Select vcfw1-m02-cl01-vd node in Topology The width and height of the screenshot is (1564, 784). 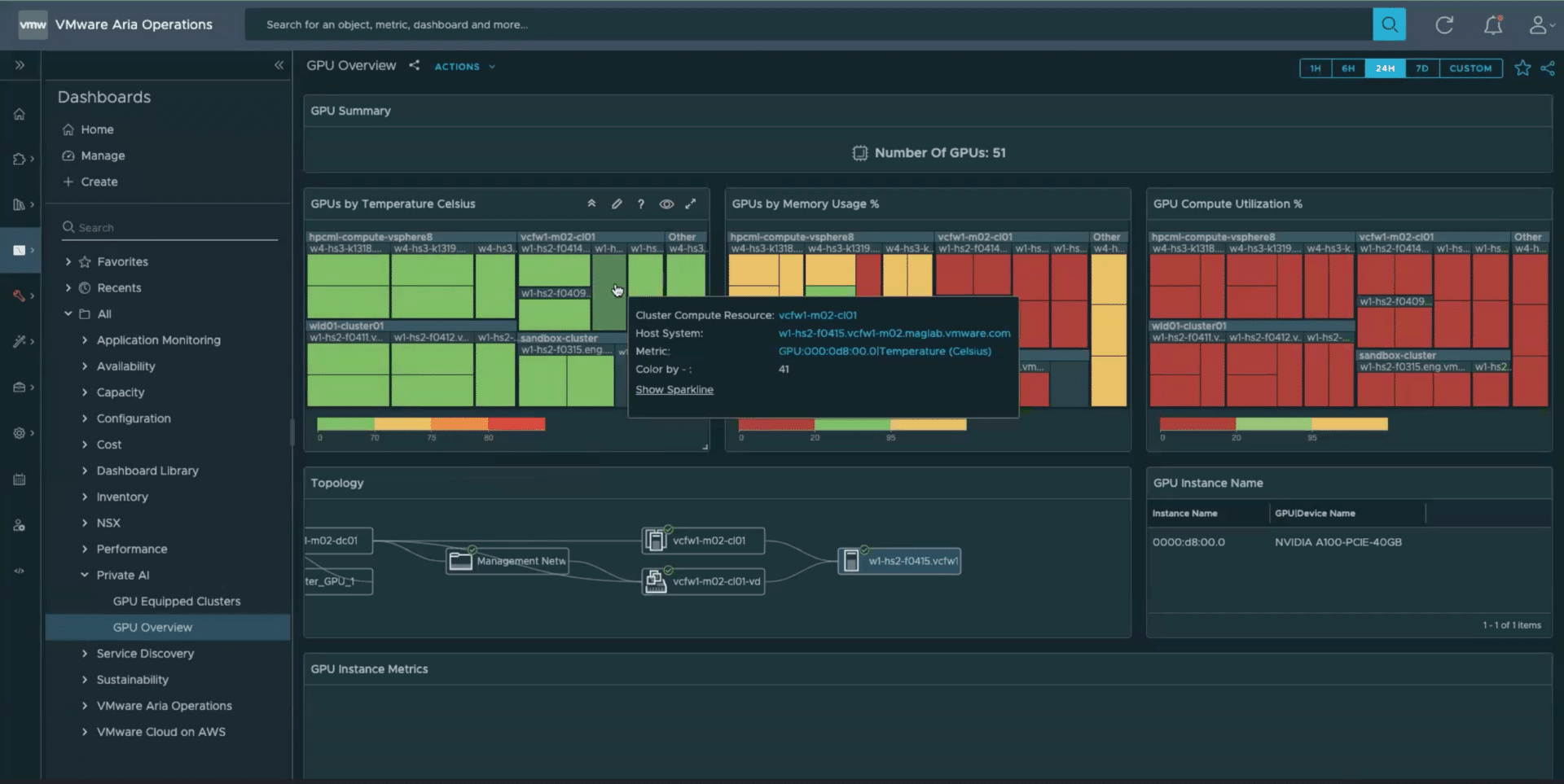point(704,581)
